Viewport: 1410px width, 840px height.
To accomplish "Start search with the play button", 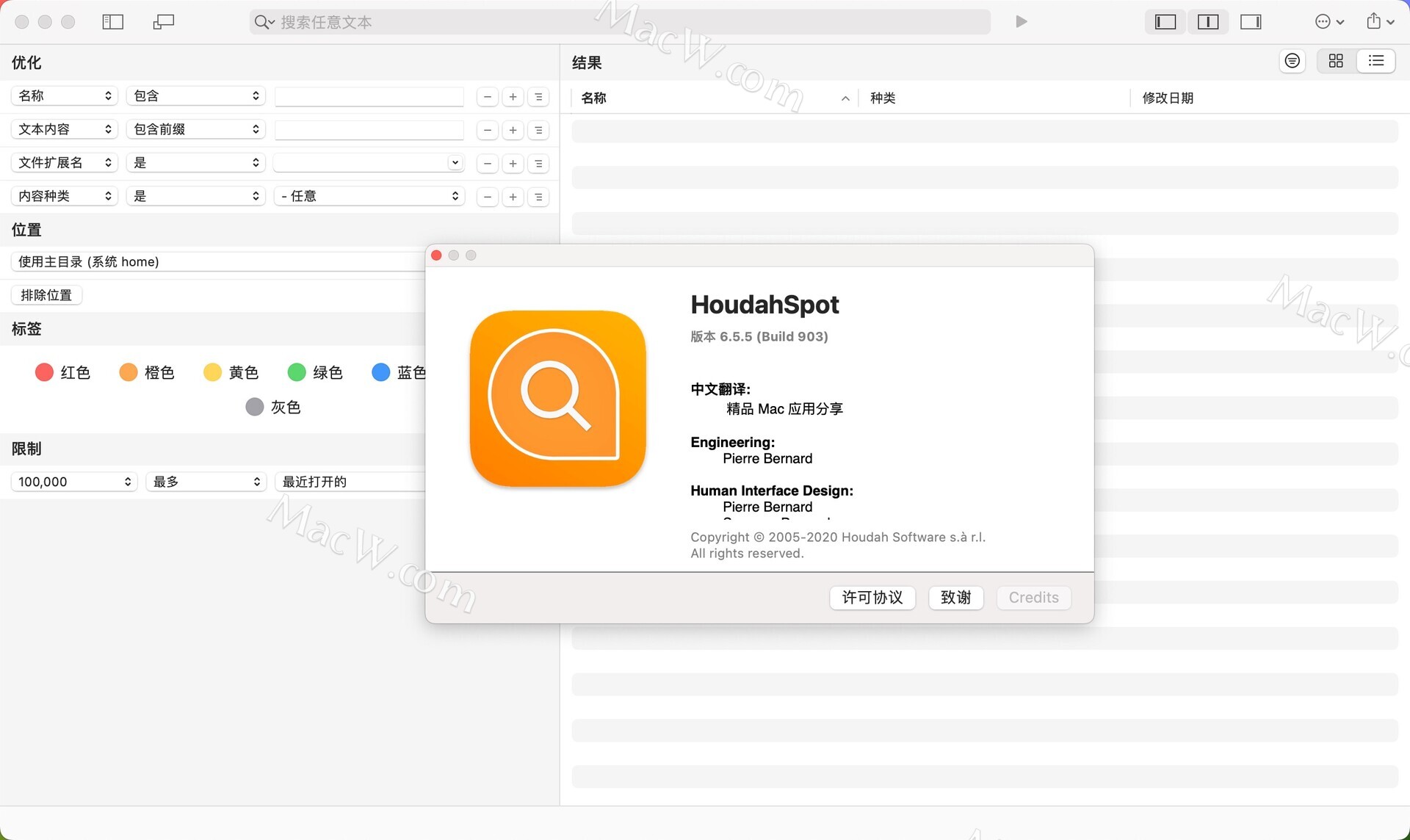I will point(1021,22).
